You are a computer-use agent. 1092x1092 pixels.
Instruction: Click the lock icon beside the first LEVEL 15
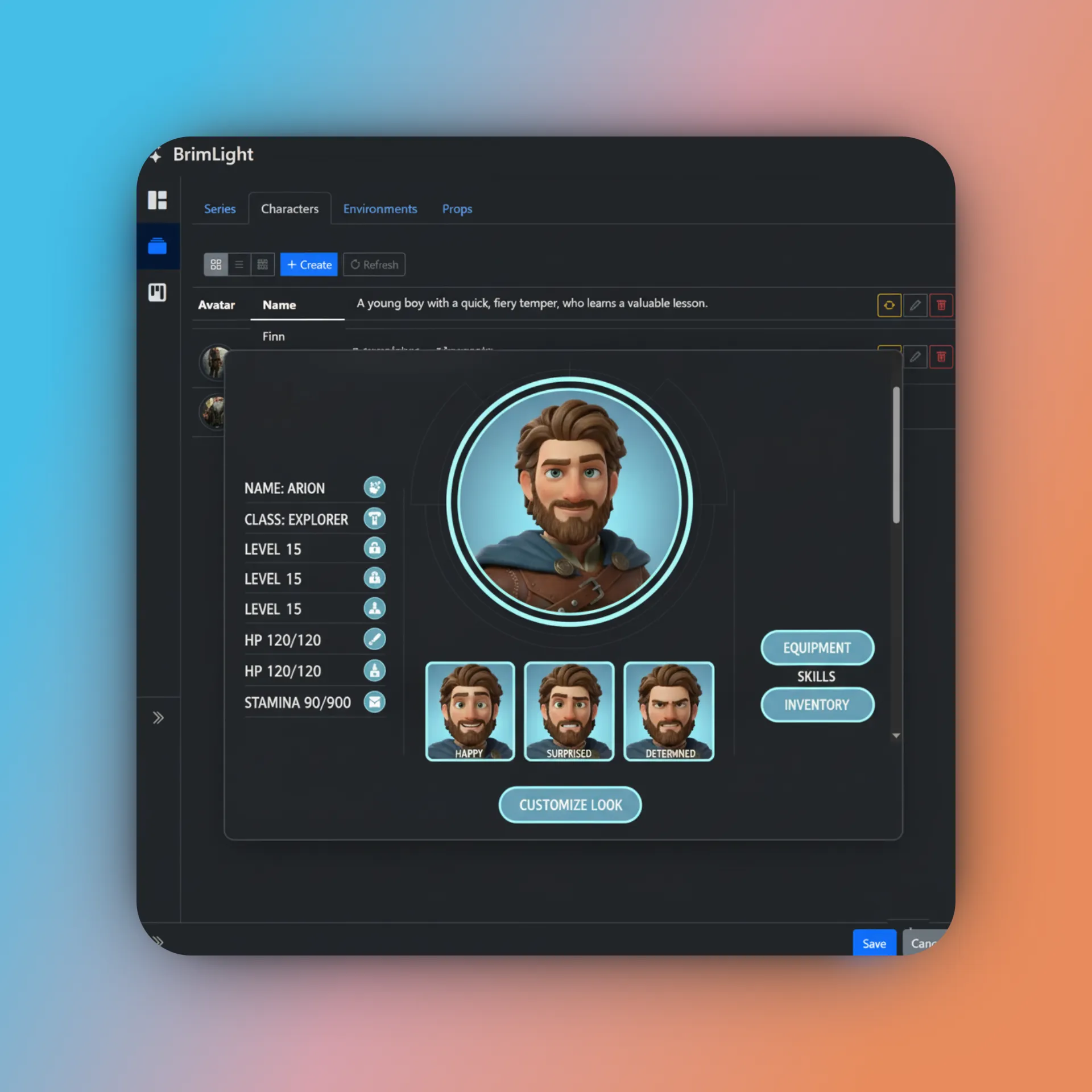(374, 548)
